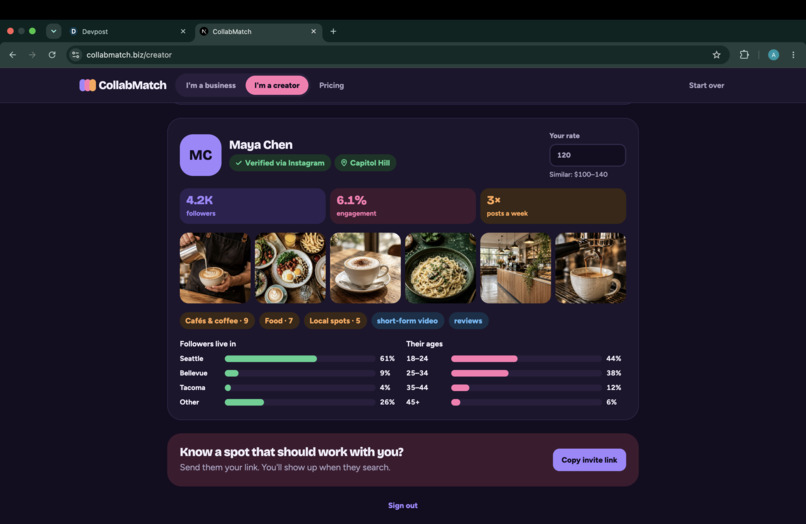Open the site information icon in the address bar
The height and width of the screenshot is (524, 806).
click(x=76, y=55)
